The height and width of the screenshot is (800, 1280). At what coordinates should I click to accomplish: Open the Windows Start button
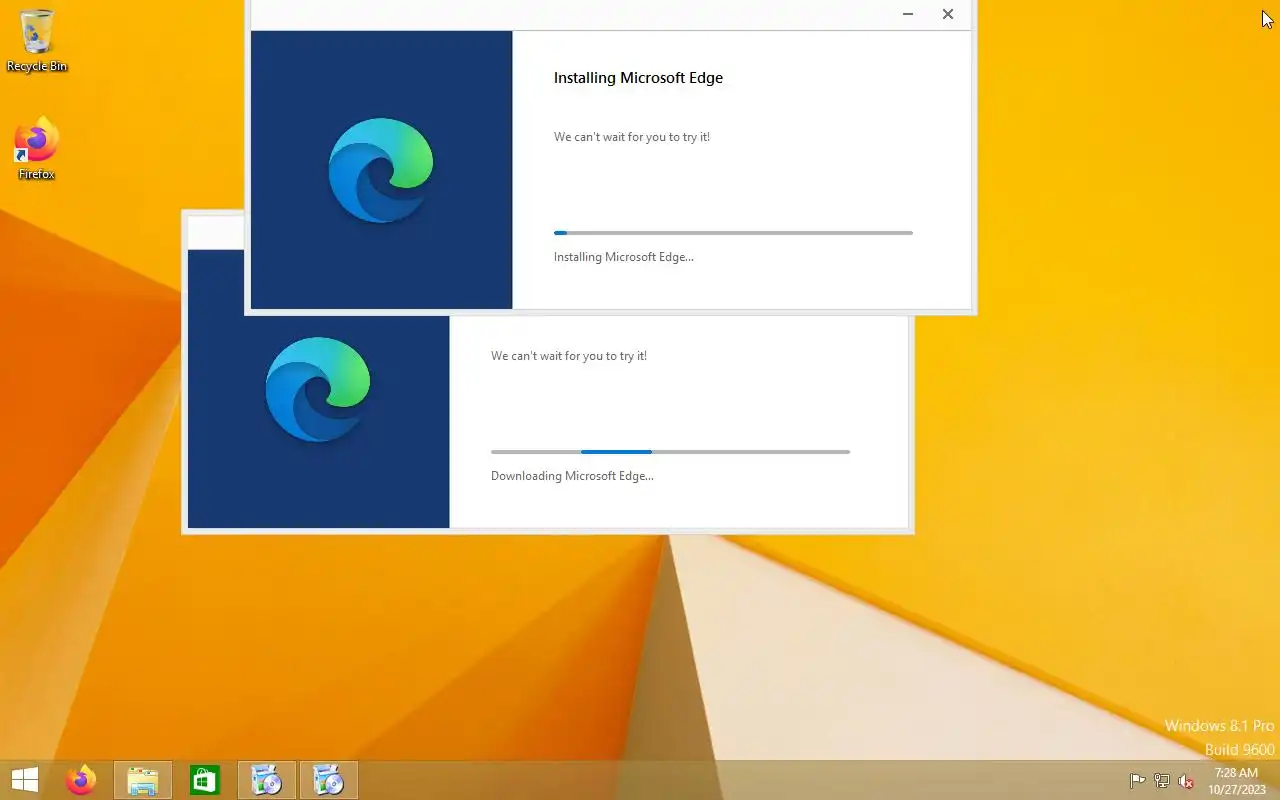(x=25, y=780)
